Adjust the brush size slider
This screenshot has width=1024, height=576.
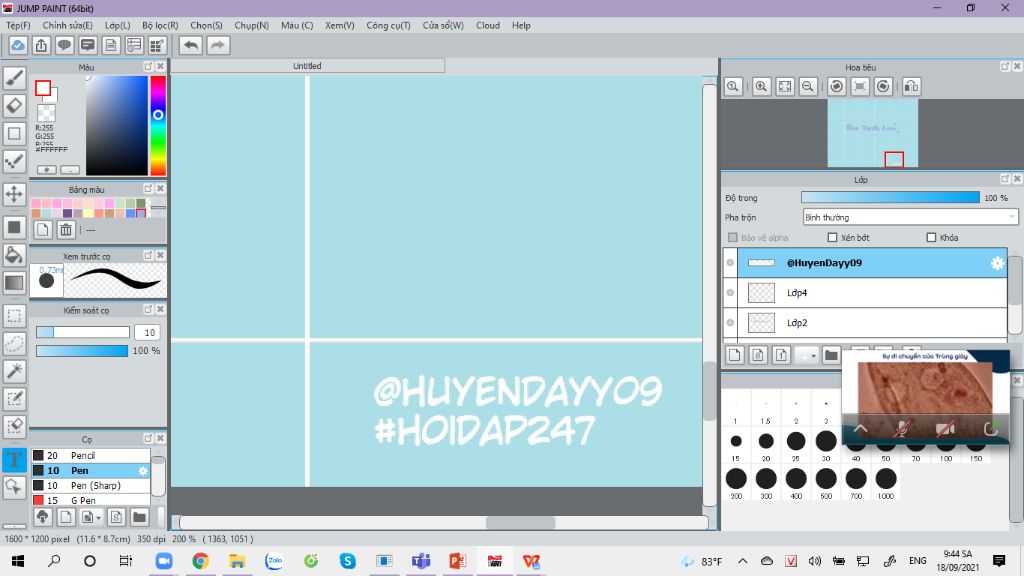point(83,332)
